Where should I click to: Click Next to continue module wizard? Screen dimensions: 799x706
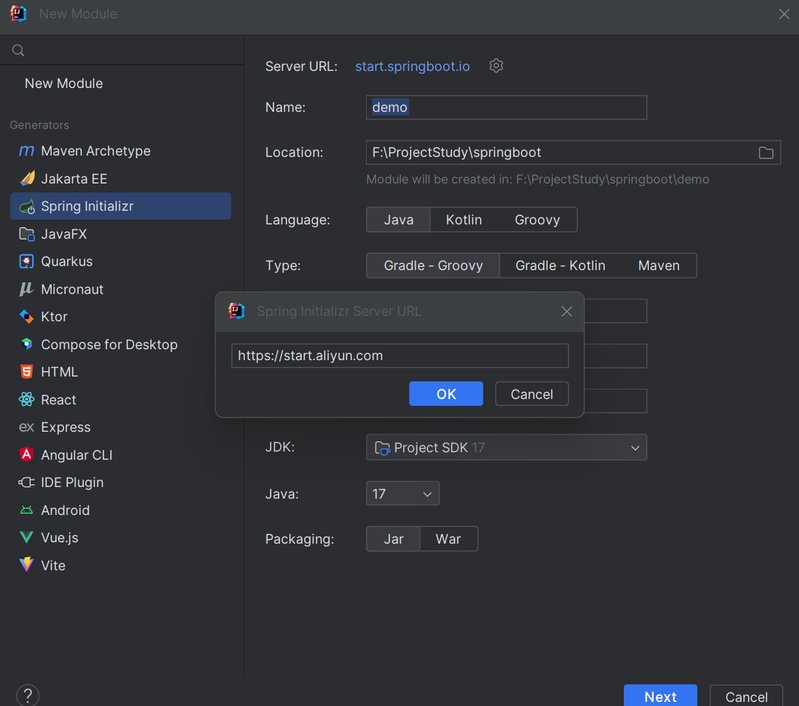click(660, 696)
